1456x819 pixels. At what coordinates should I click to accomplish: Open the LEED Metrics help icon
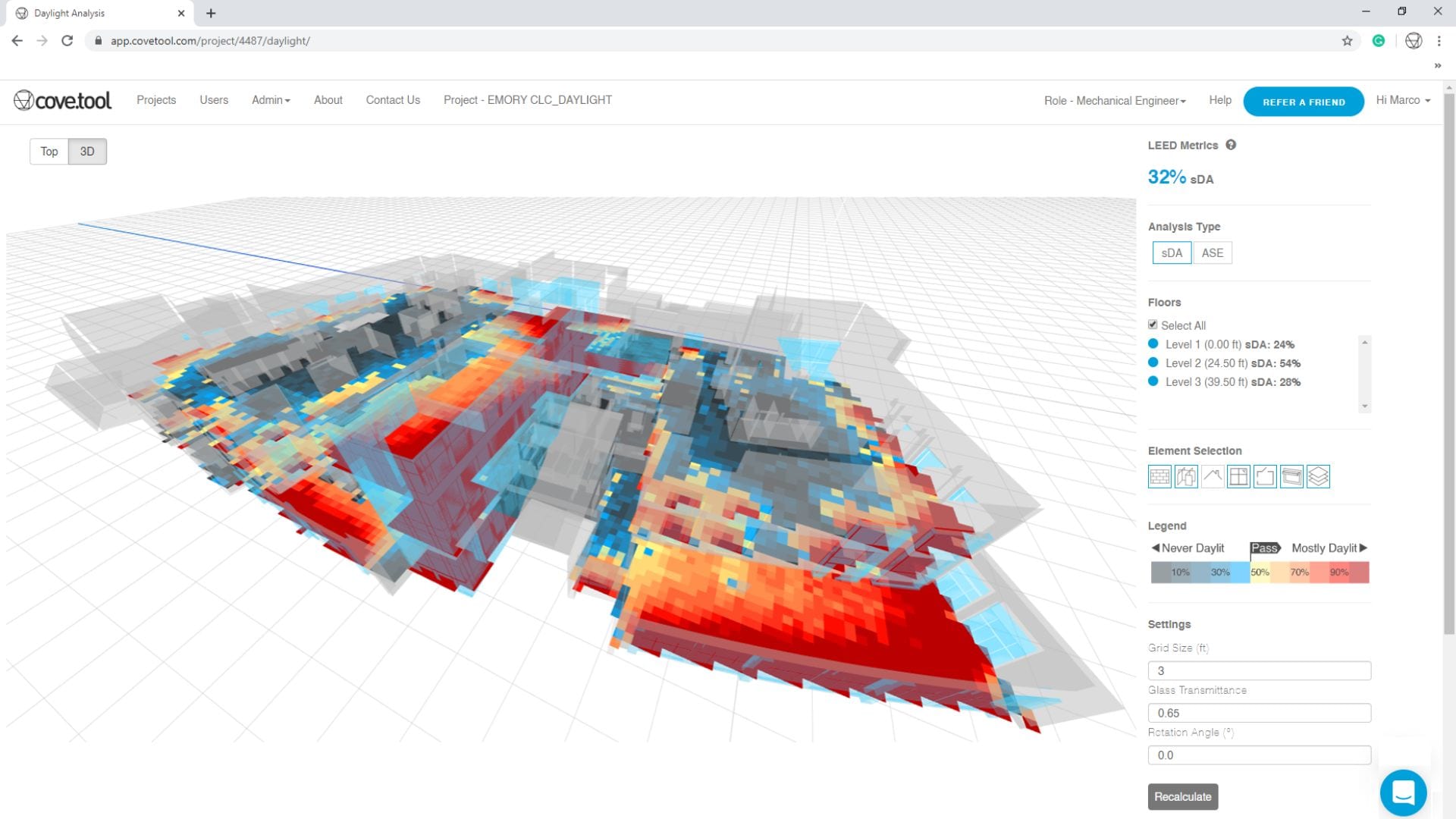coord(1231,145)
